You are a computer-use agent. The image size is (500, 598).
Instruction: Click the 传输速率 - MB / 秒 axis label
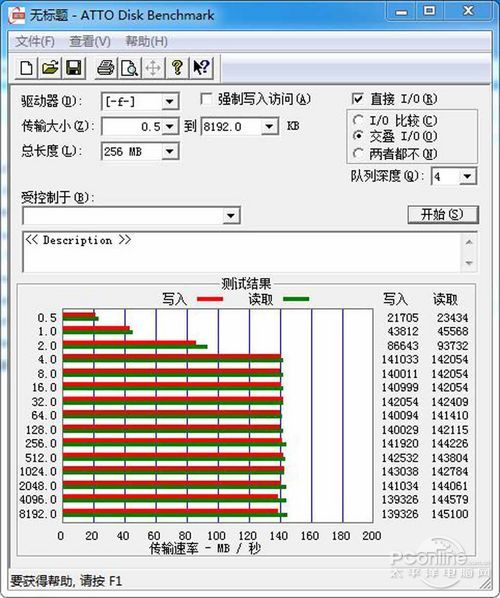205,548
